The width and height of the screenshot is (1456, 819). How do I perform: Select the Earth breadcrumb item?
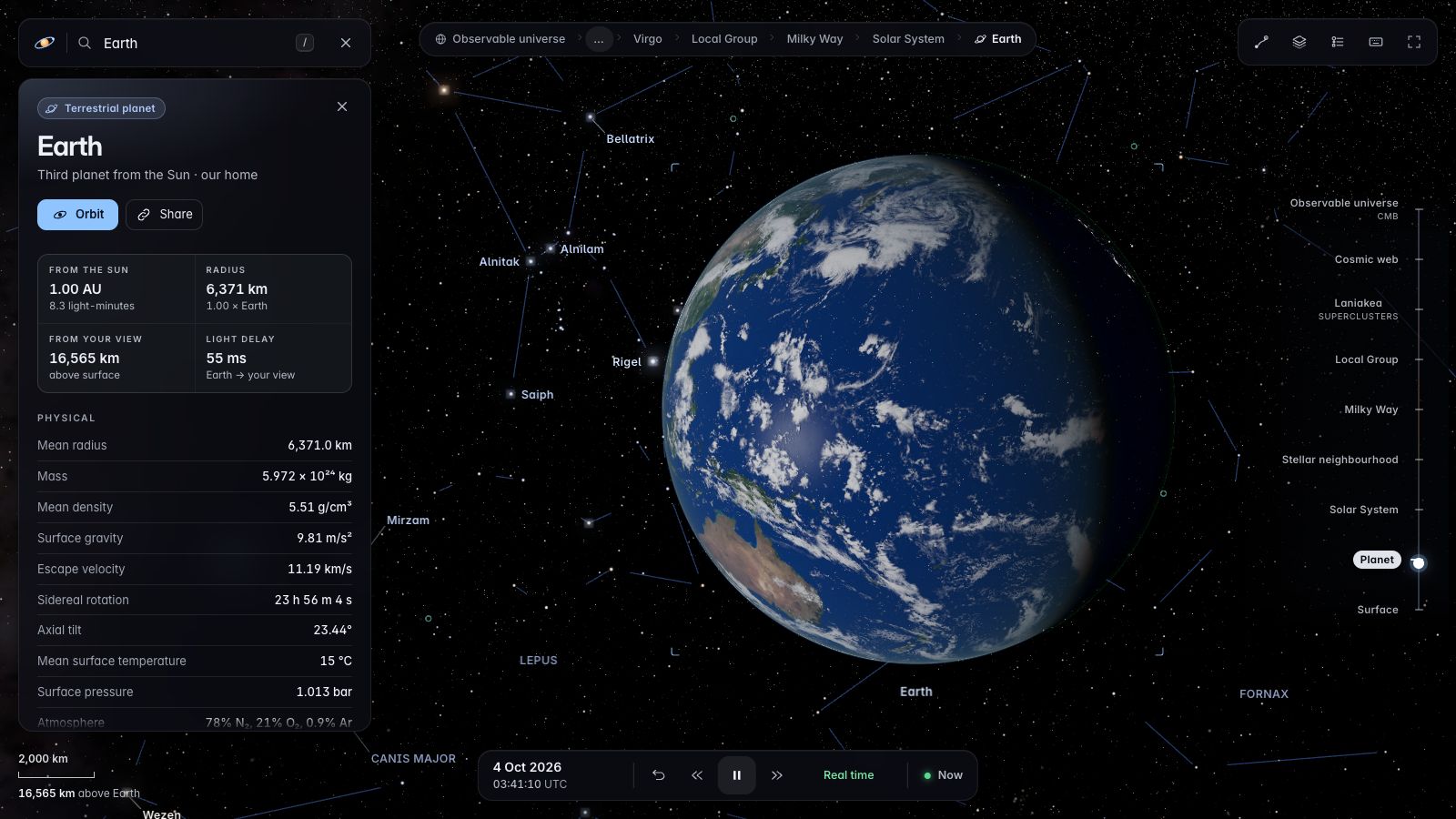point(998,39)
